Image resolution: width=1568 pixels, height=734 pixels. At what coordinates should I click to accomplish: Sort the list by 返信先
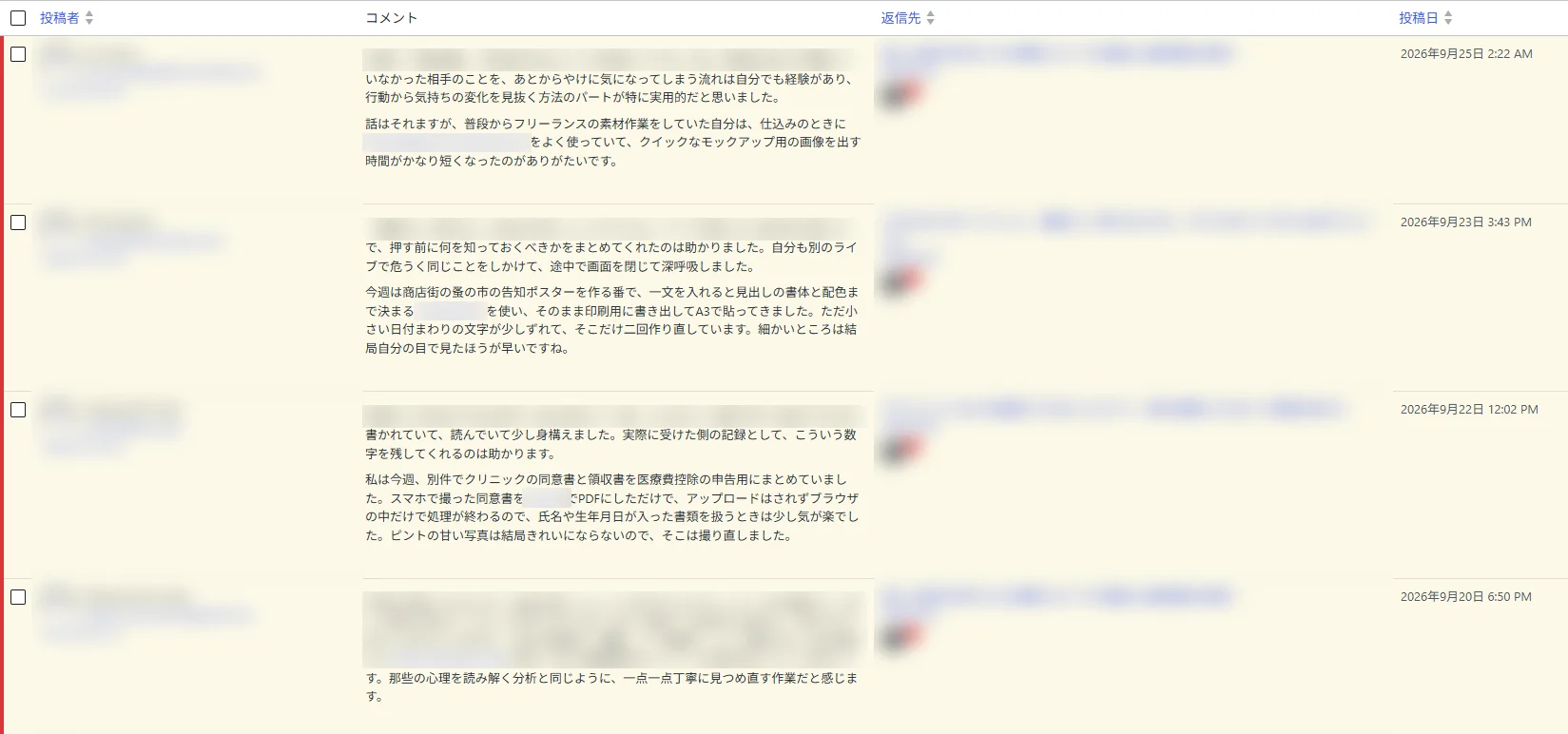pyautogui.click(x=907, y=18)
